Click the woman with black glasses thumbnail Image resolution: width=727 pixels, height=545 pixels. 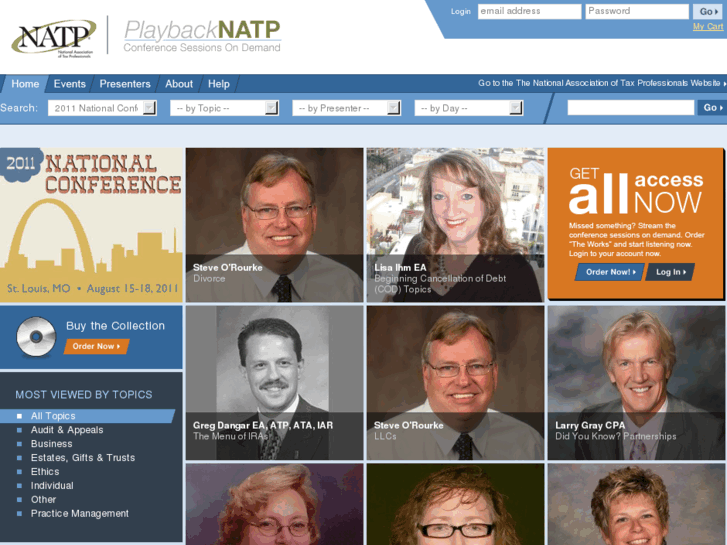(455, 504)
